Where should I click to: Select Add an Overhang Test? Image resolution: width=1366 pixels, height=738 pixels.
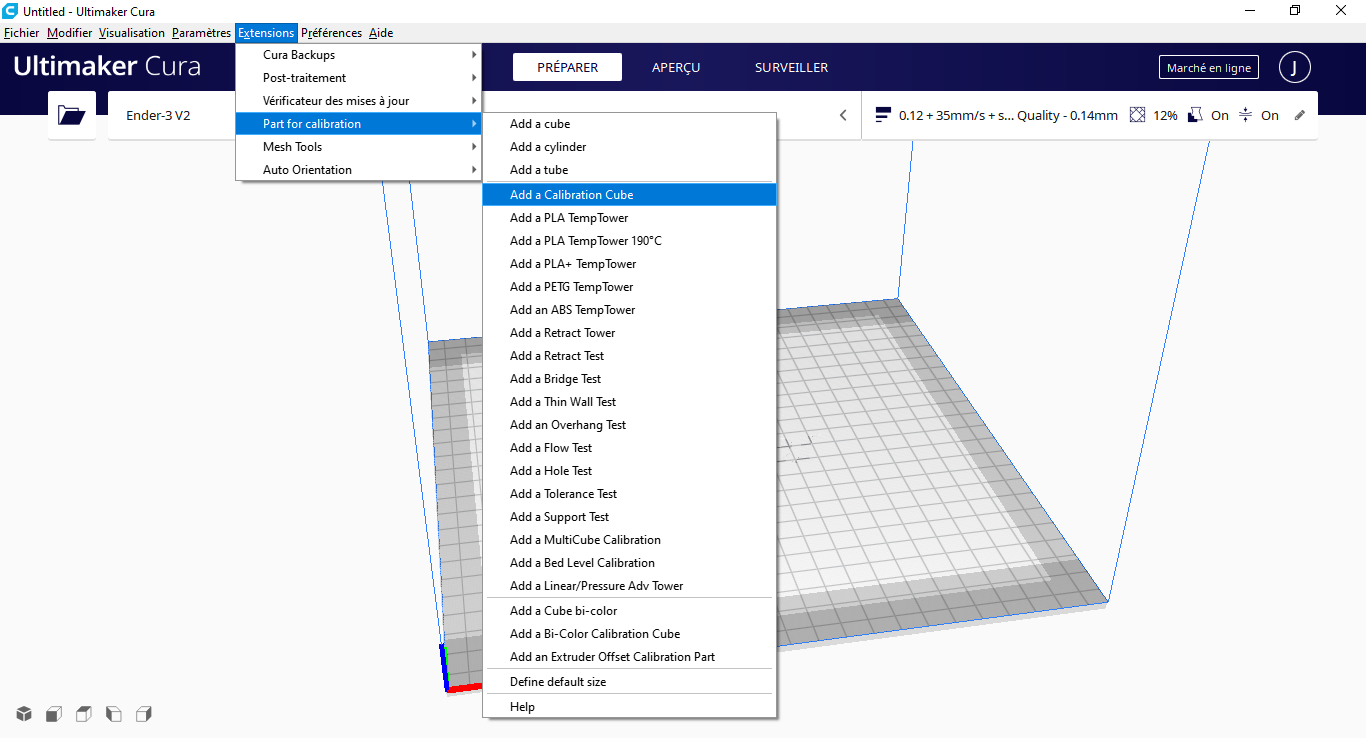tap(629, 425)
